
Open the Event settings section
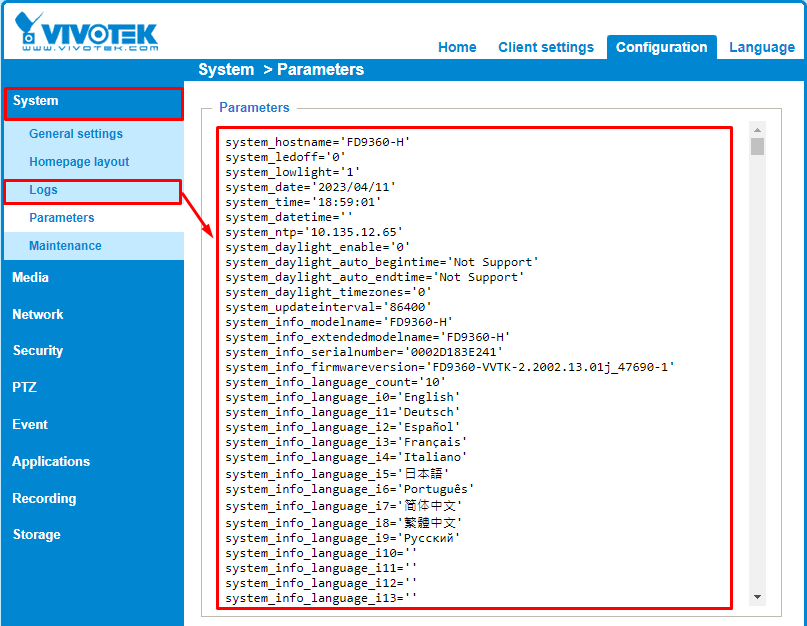point(30,425)
